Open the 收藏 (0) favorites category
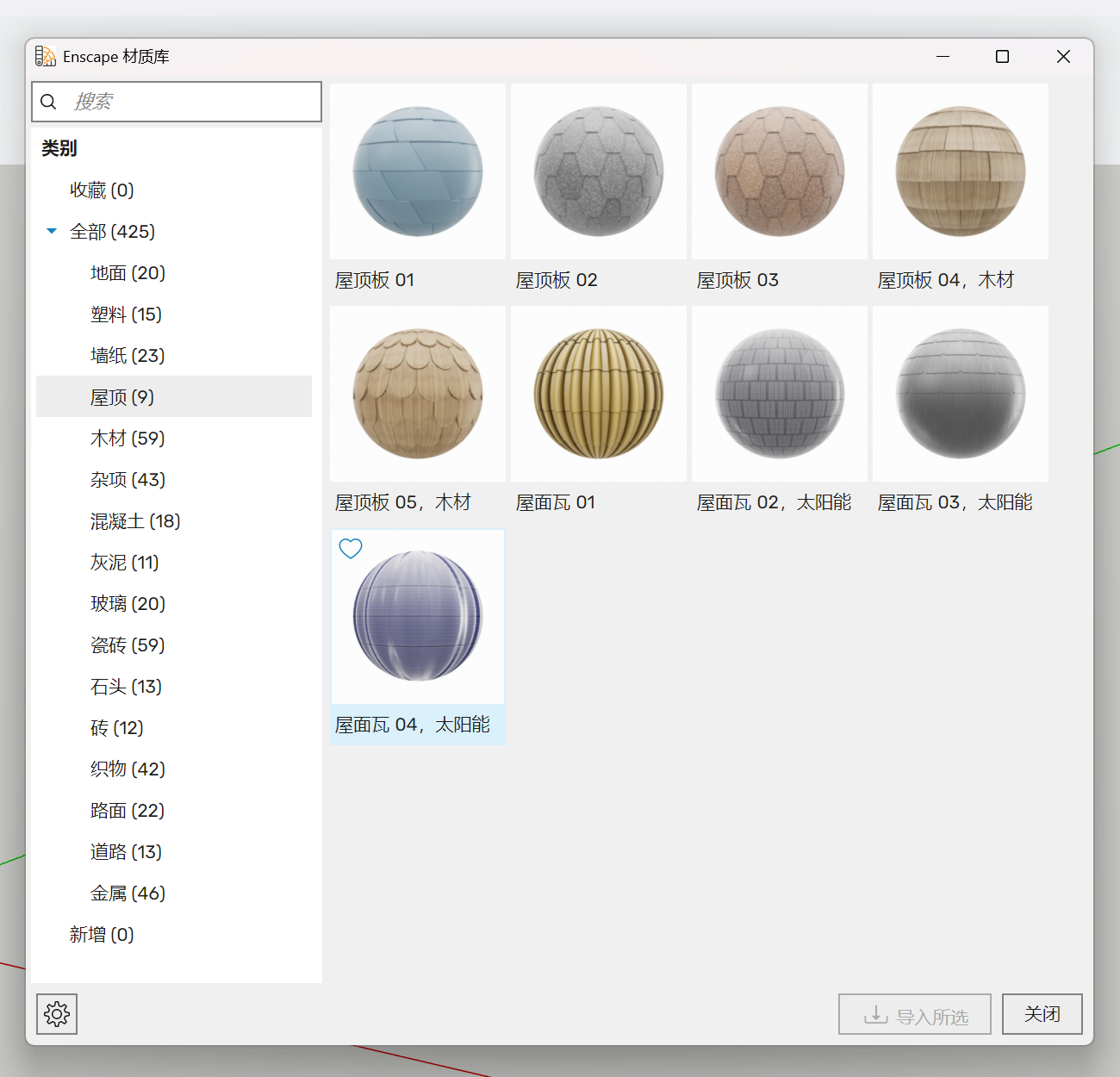The image size is (1120, 1077). 102,190
